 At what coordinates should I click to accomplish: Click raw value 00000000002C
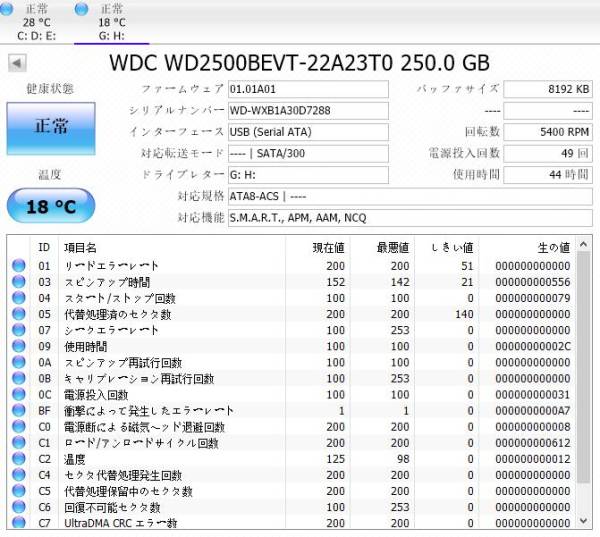coord(533,346)
